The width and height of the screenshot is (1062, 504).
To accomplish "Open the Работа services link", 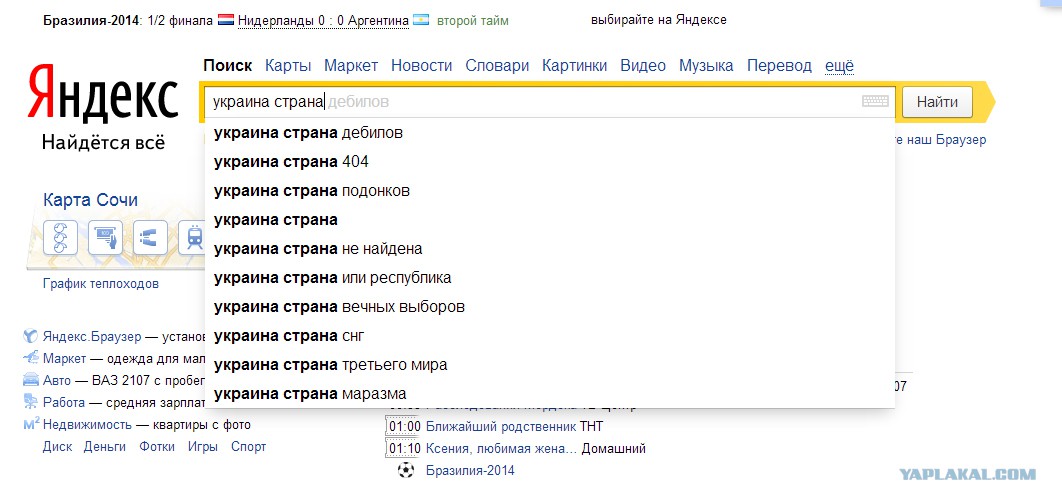I will [x=64, y=402].
